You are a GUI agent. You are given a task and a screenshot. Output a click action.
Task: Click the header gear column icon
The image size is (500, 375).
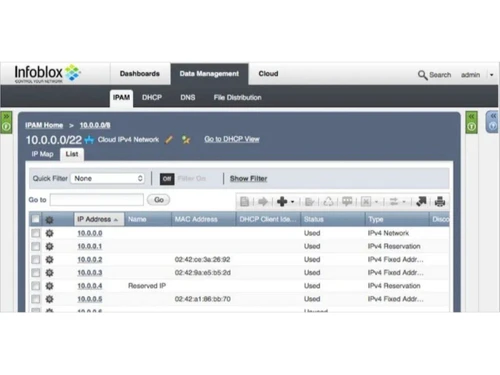point(49,220)
